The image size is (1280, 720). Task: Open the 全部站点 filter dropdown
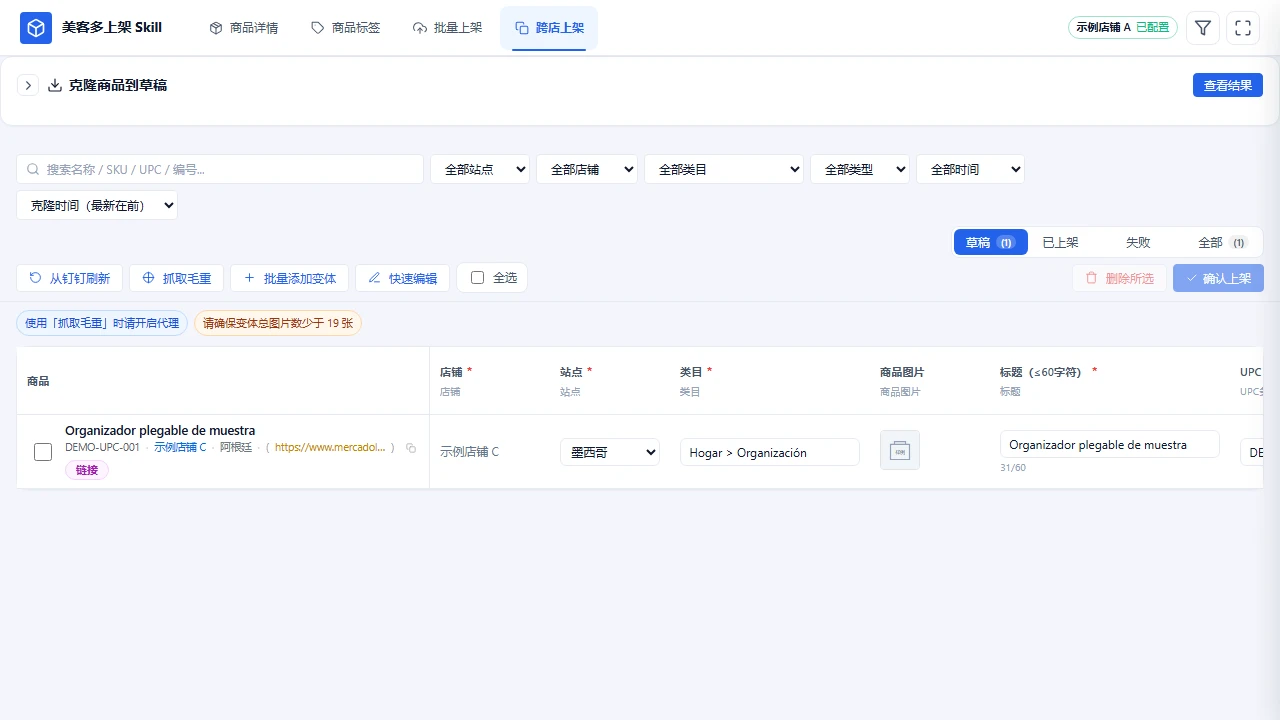point(480,169)
